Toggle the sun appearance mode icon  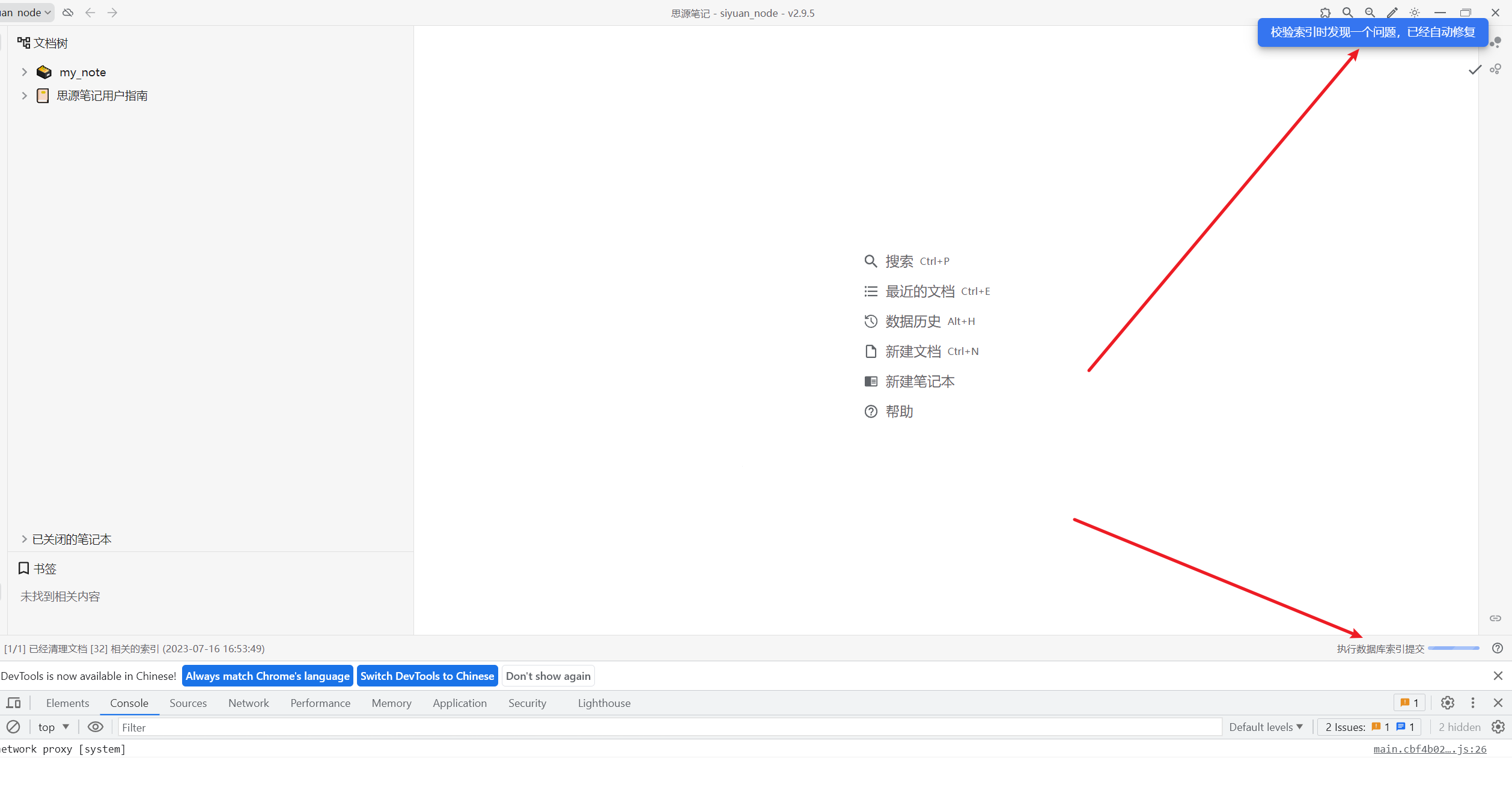[1415, 13]
